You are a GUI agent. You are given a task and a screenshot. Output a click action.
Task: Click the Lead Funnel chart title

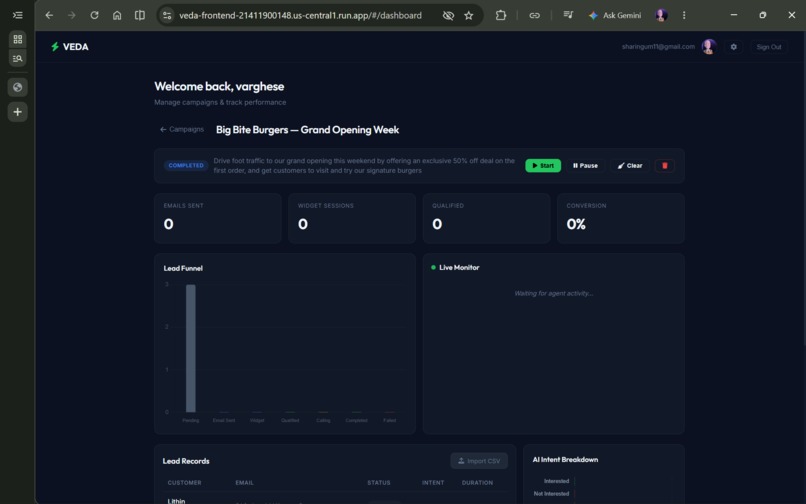click(x=183, y=268)
